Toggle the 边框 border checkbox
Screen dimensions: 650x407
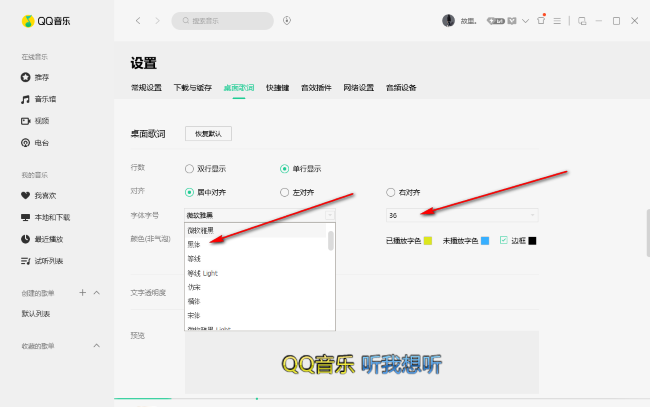(x=504, y=240)
